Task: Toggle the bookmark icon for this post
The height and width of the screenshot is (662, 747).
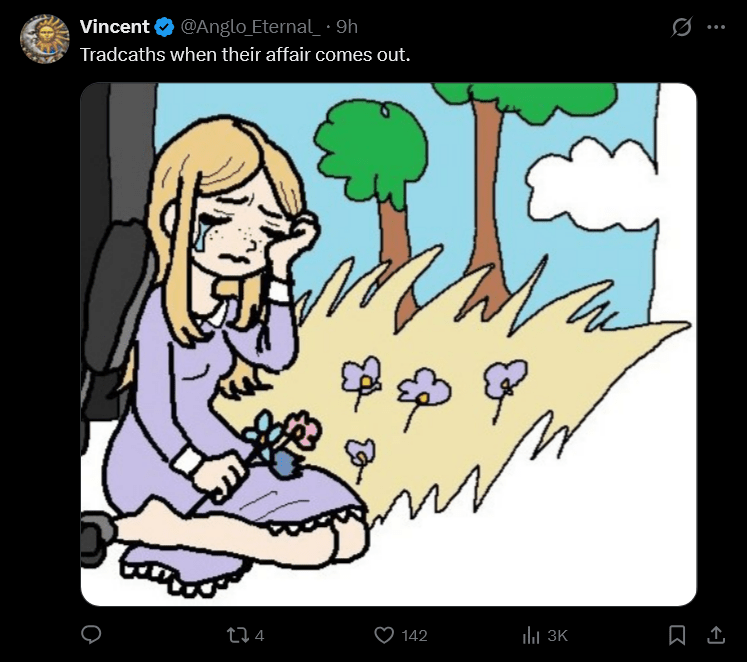Action: (x=677, y=635)
